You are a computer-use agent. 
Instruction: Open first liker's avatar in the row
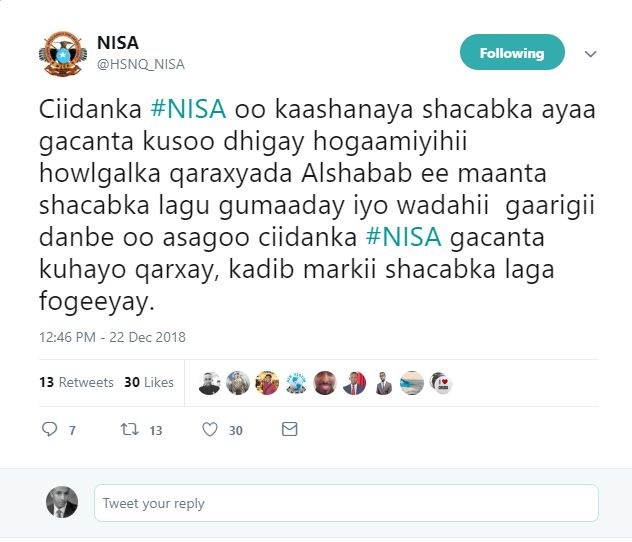pos(209,382)
